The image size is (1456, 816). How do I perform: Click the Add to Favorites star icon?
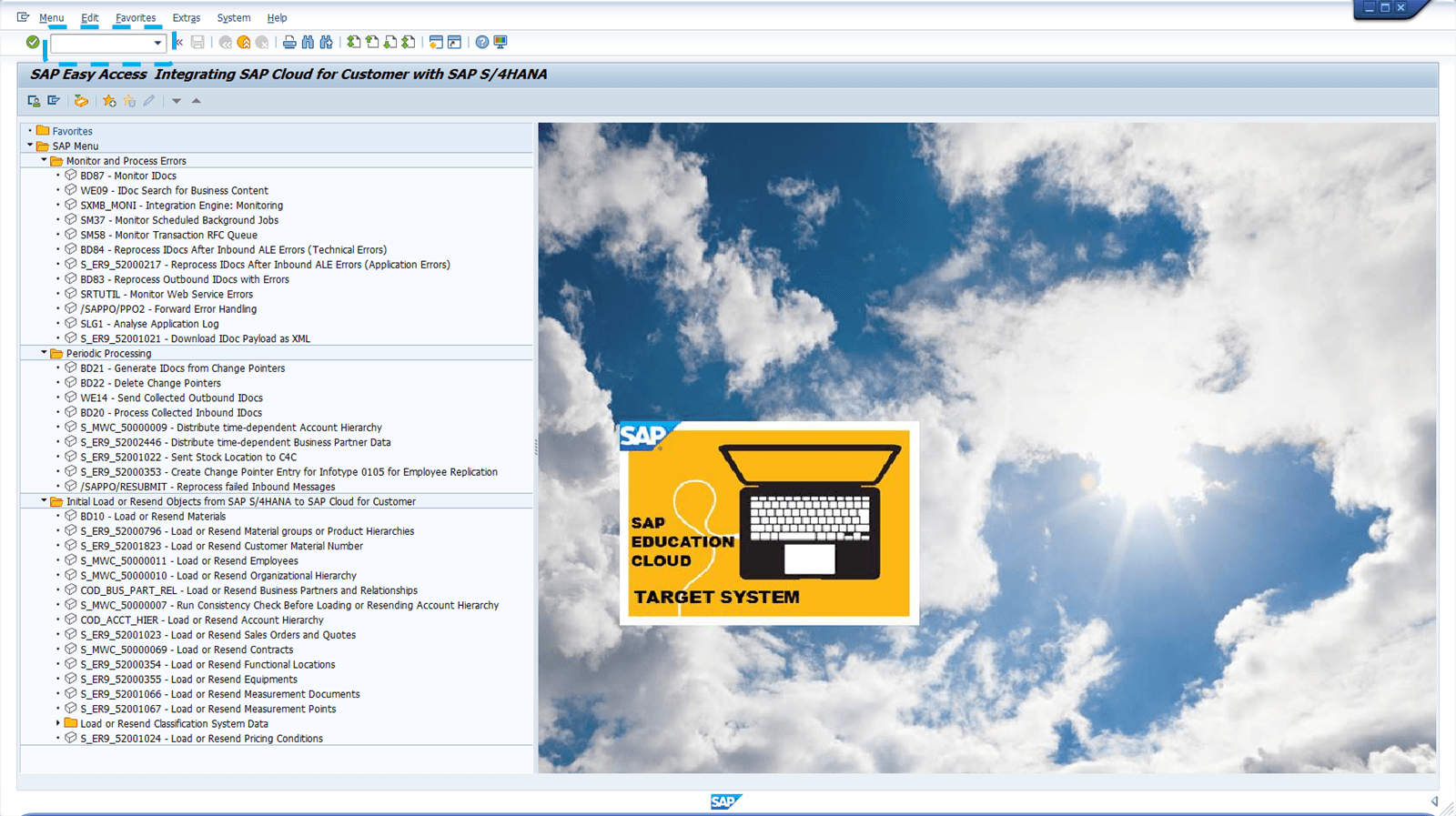click(x=109, y=101)
